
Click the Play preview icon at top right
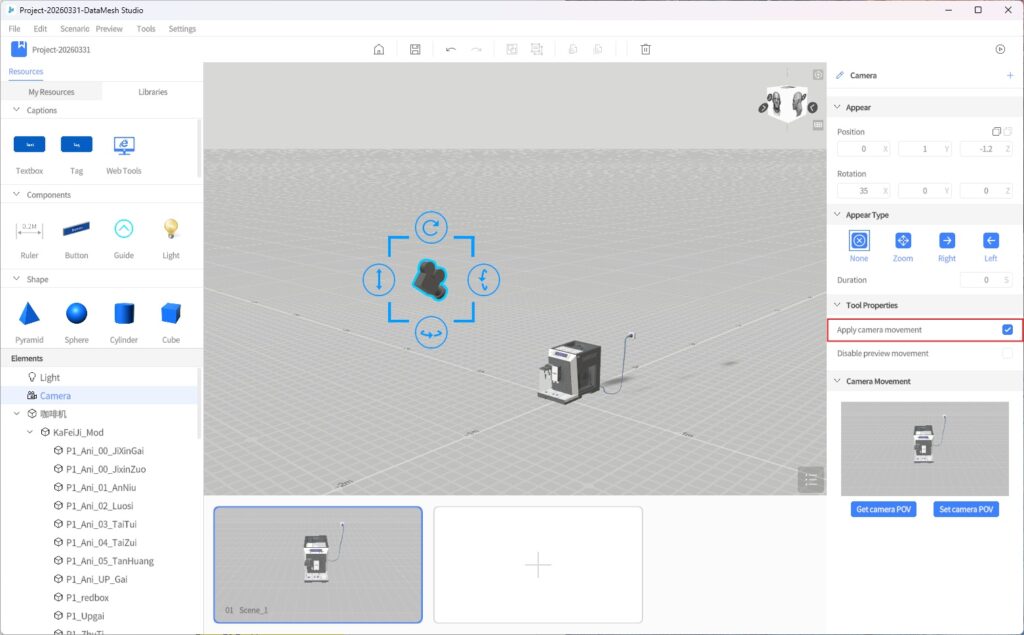click(x=1000, y=49)
